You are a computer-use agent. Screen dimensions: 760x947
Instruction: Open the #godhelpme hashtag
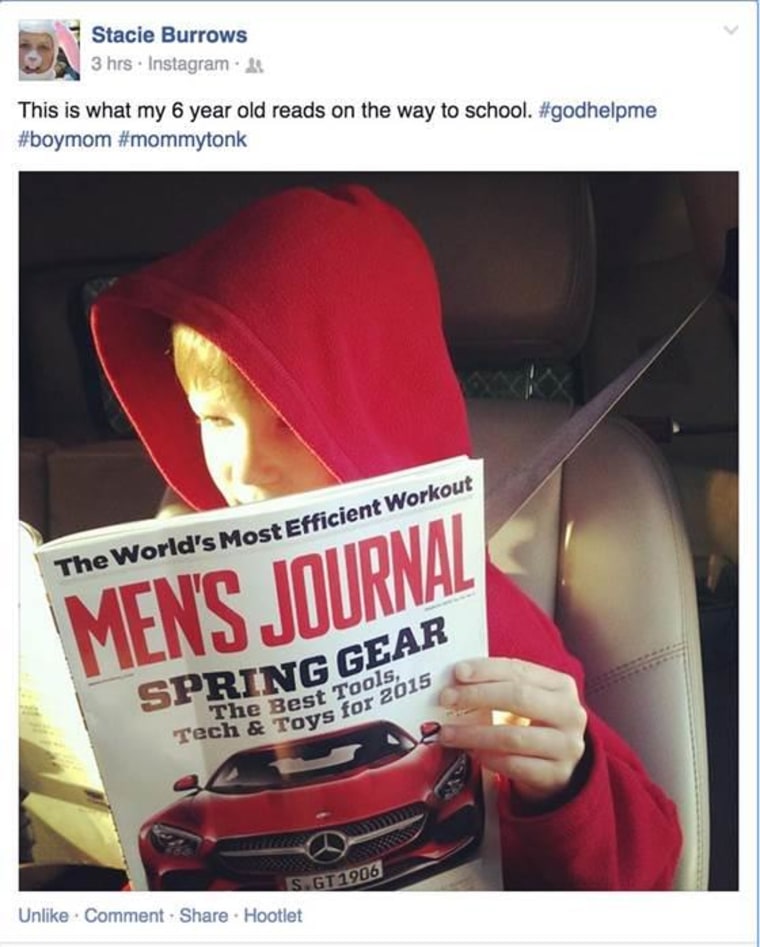[596, 111]
